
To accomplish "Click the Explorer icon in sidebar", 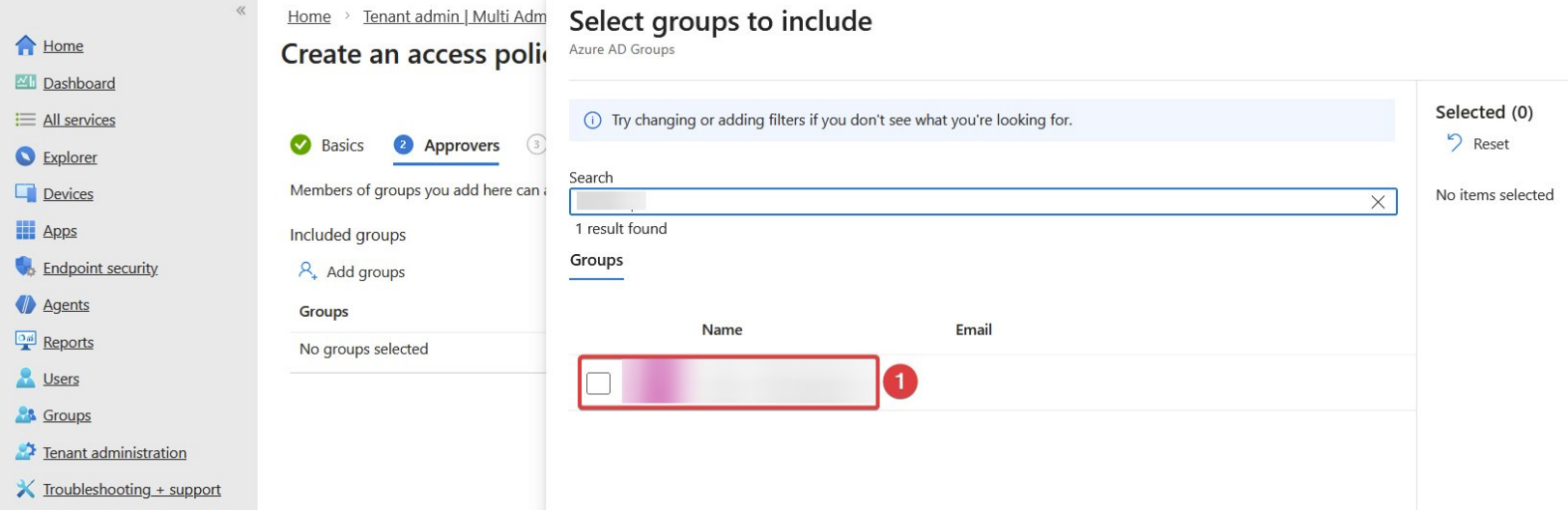I will [26, 156].
